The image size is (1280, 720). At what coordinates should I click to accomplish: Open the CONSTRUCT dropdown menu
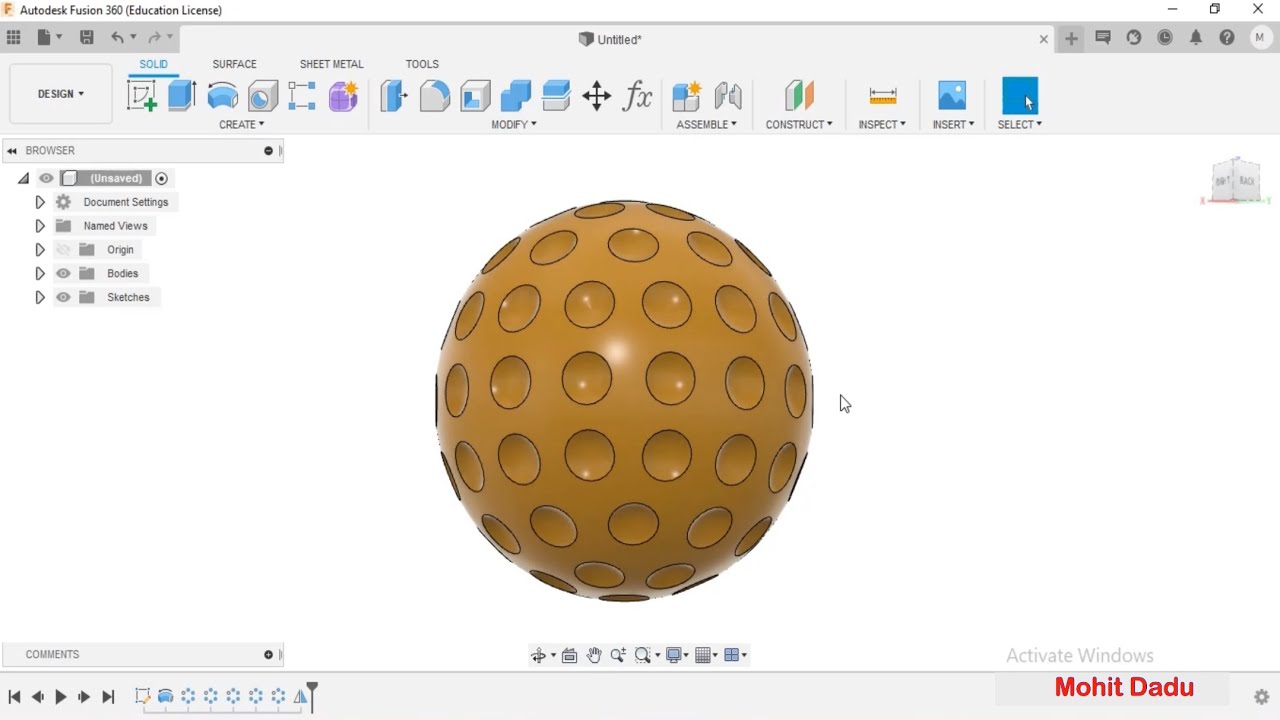tap(799, 124)
